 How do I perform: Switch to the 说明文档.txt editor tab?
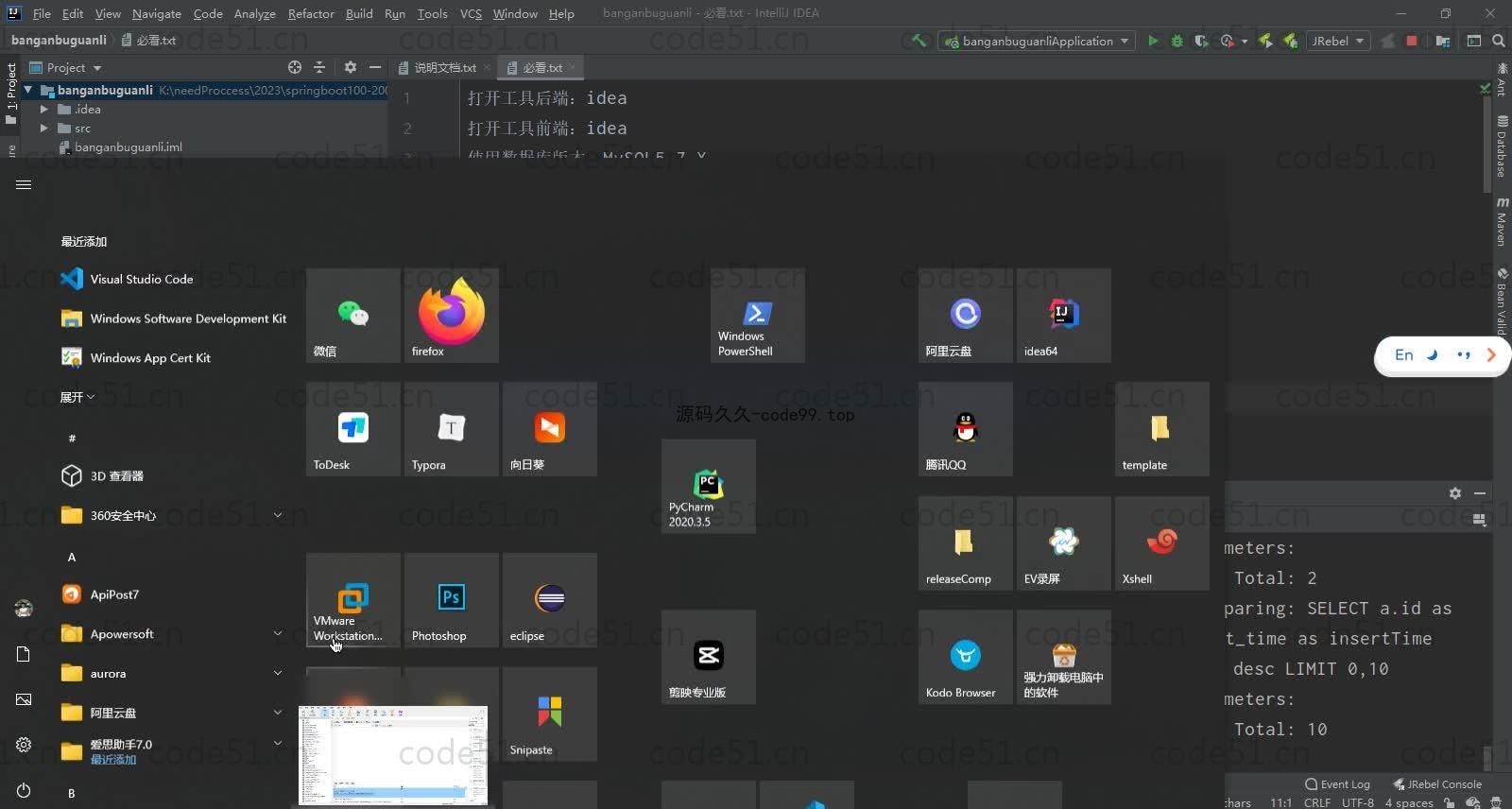pyautogui.click(x=444, y=67)
